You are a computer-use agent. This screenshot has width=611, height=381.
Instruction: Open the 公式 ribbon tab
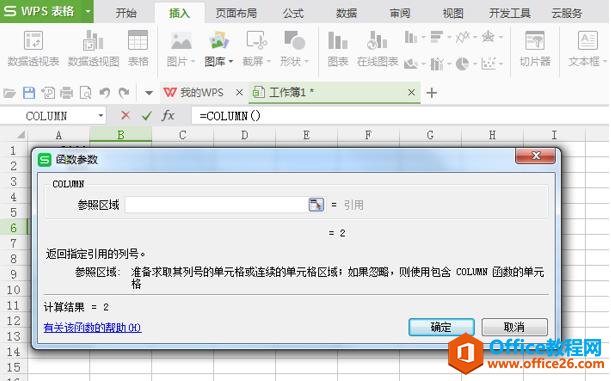click(293, 13)
